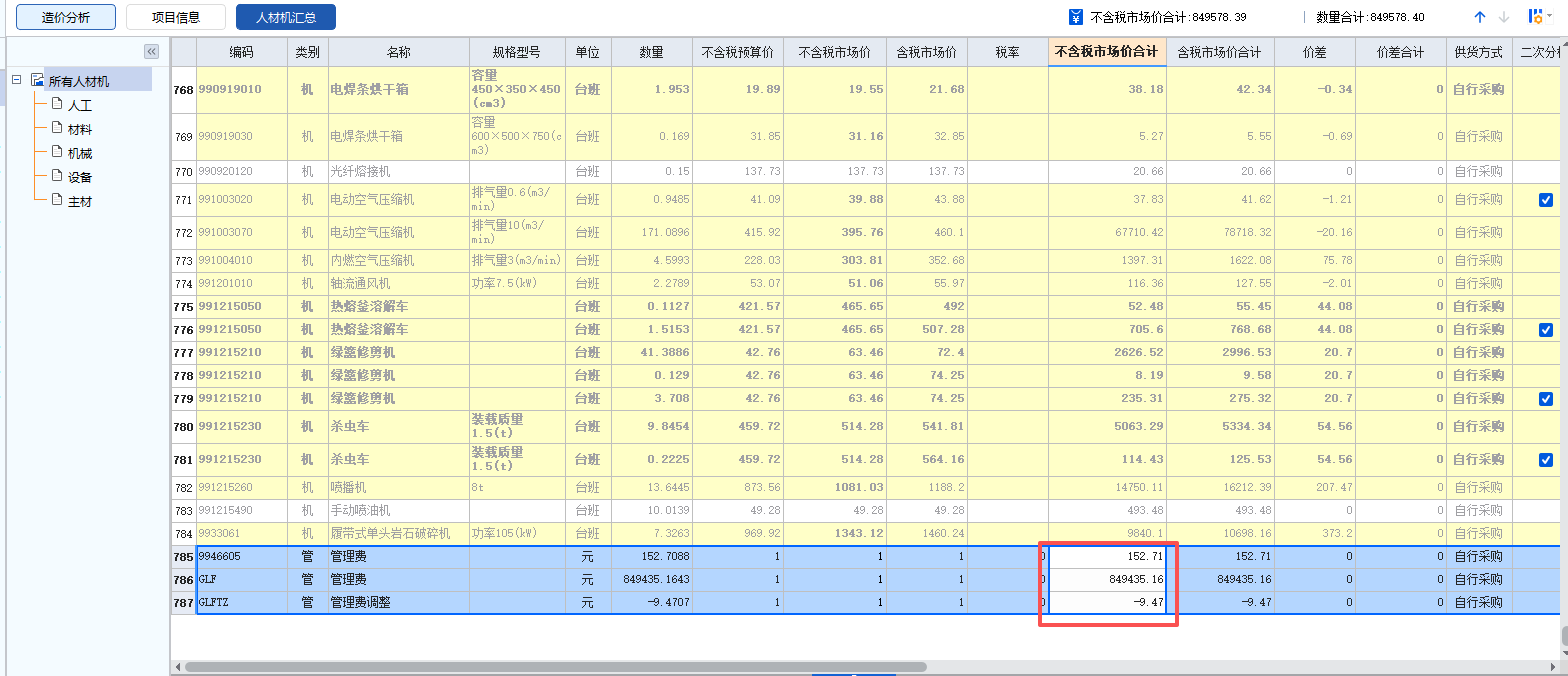
Task: Select the 设备 tree item
Action: (80, 177)
